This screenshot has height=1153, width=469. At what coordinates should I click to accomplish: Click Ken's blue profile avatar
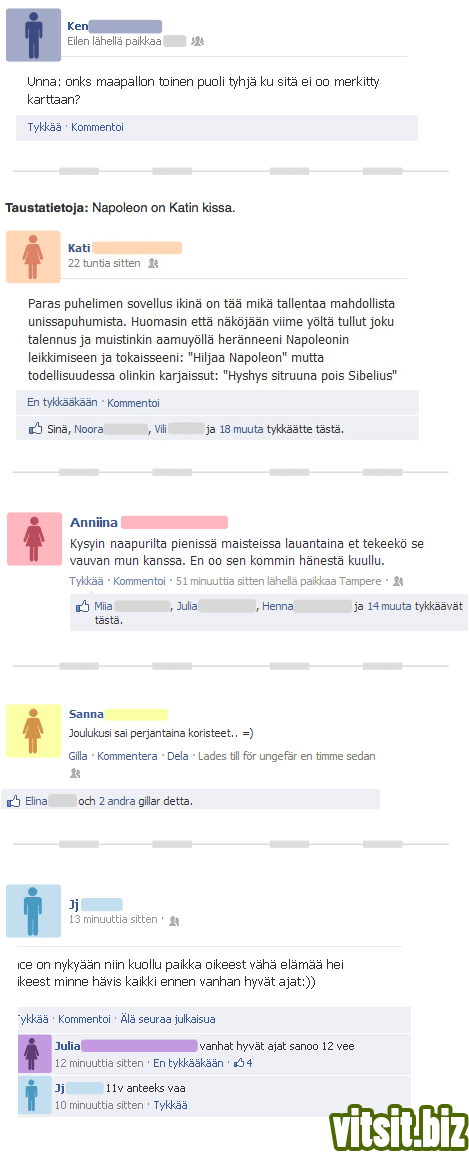(x=33, y=35)
